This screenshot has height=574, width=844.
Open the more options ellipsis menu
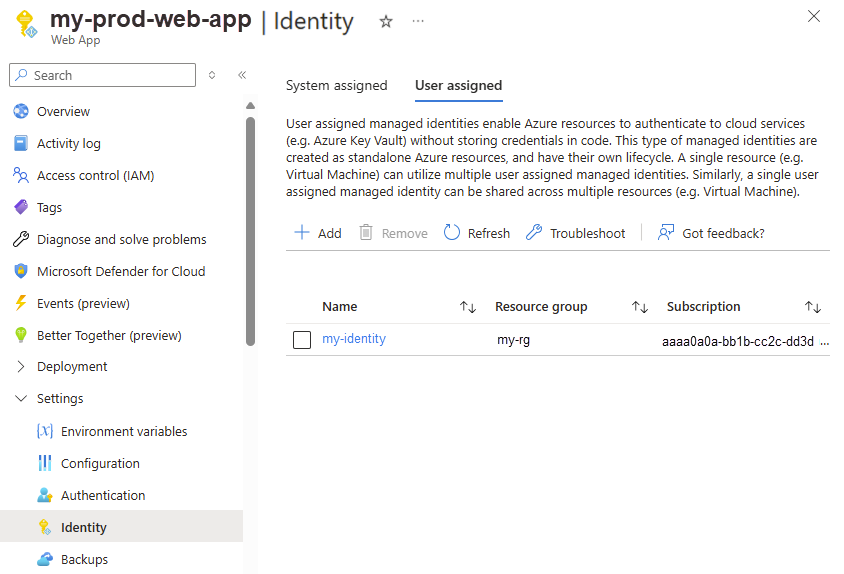pos(417,21)
